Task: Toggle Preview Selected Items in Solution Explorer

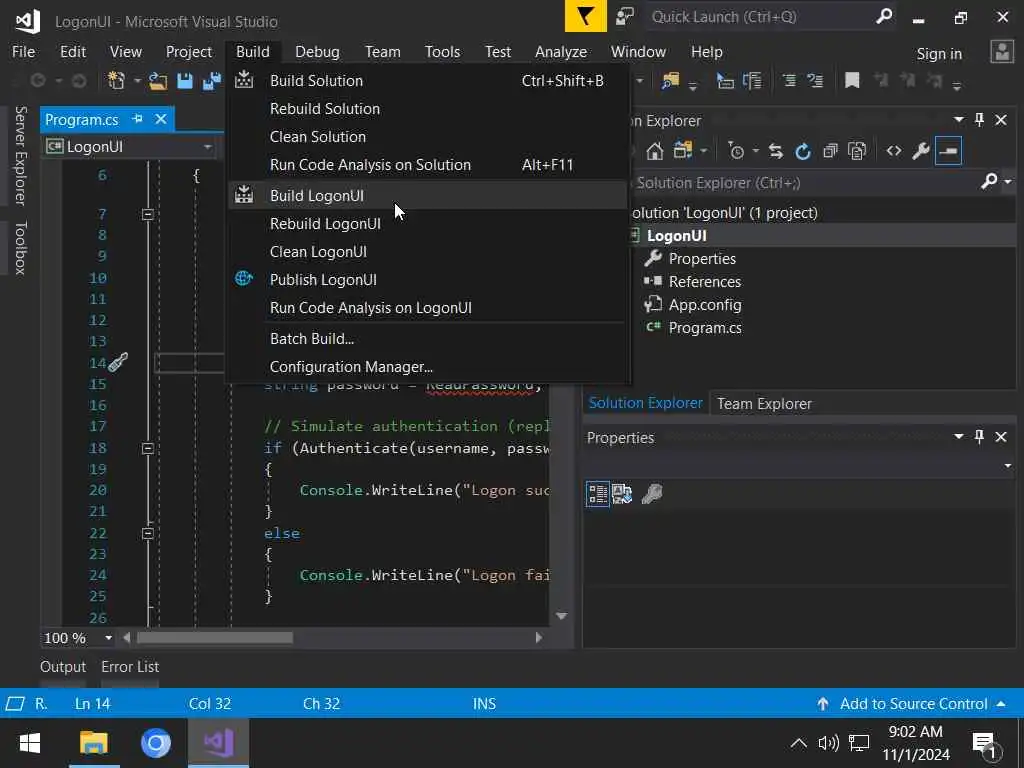Action: pos(948,152)
